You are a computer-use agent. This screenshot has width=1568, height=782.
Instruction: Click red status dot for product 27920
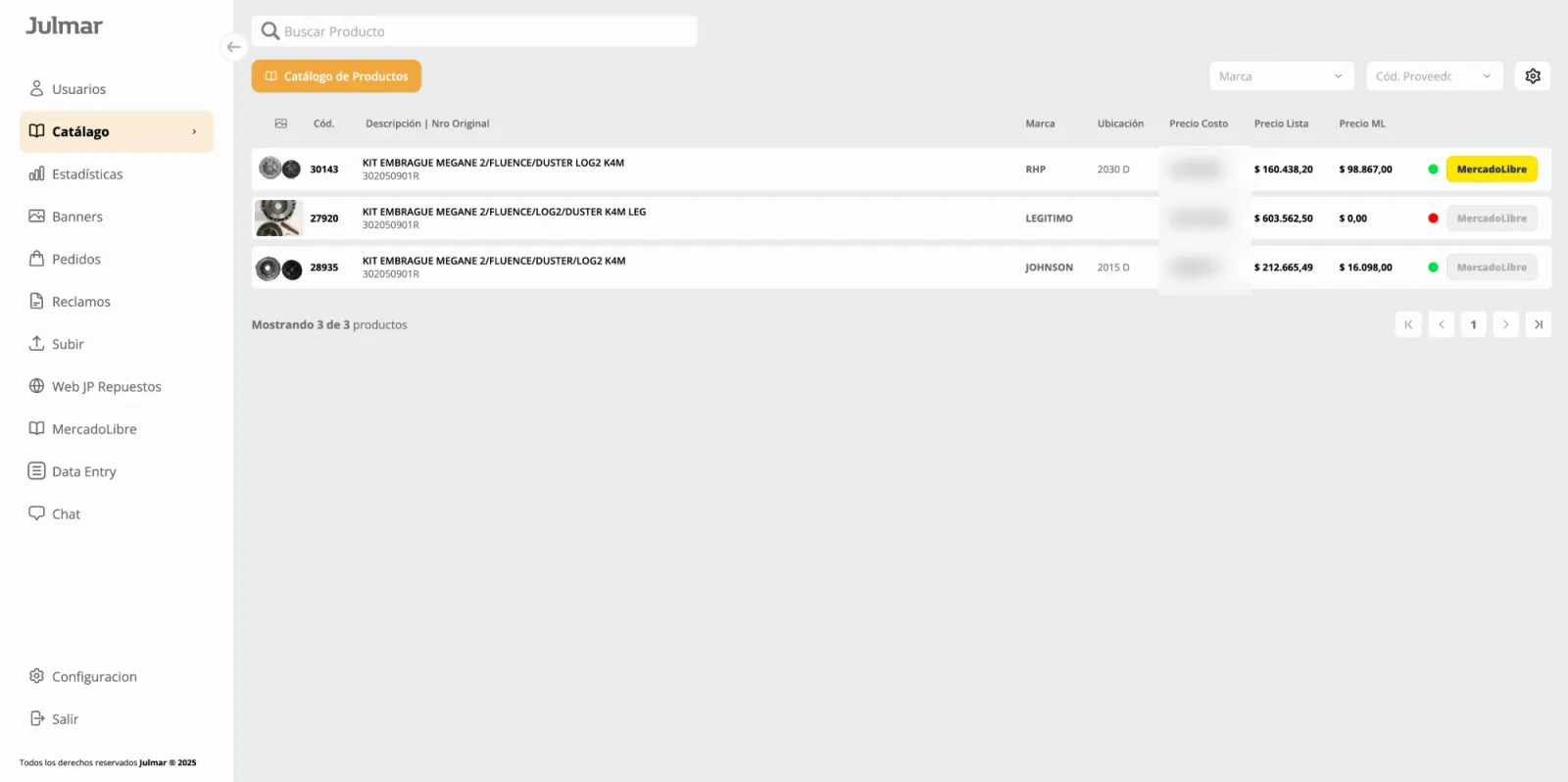click(x=1433, y=219)
